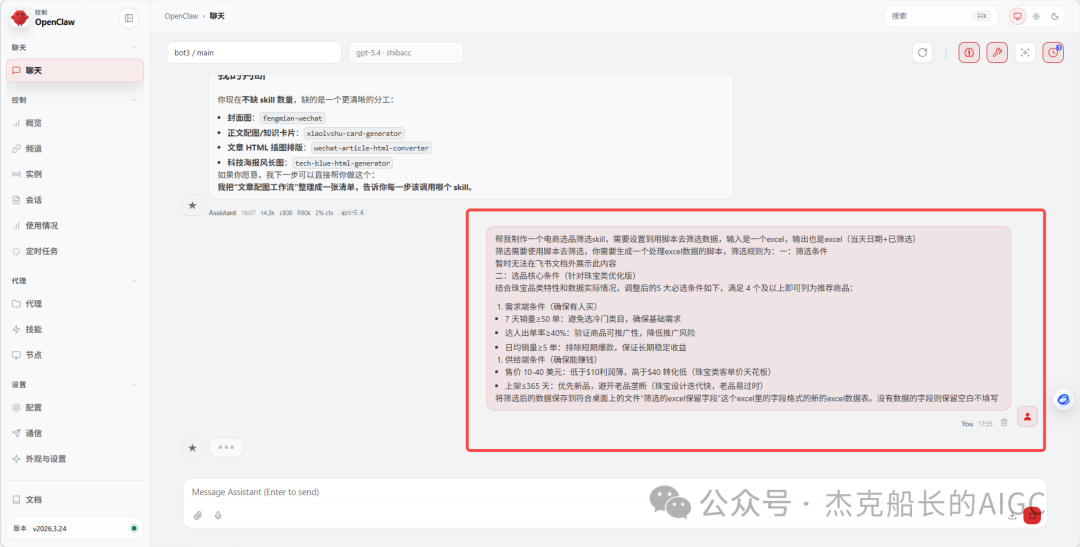Collapse the sidebar using the panel toggle icon
1080x547 pixels.
128,19
